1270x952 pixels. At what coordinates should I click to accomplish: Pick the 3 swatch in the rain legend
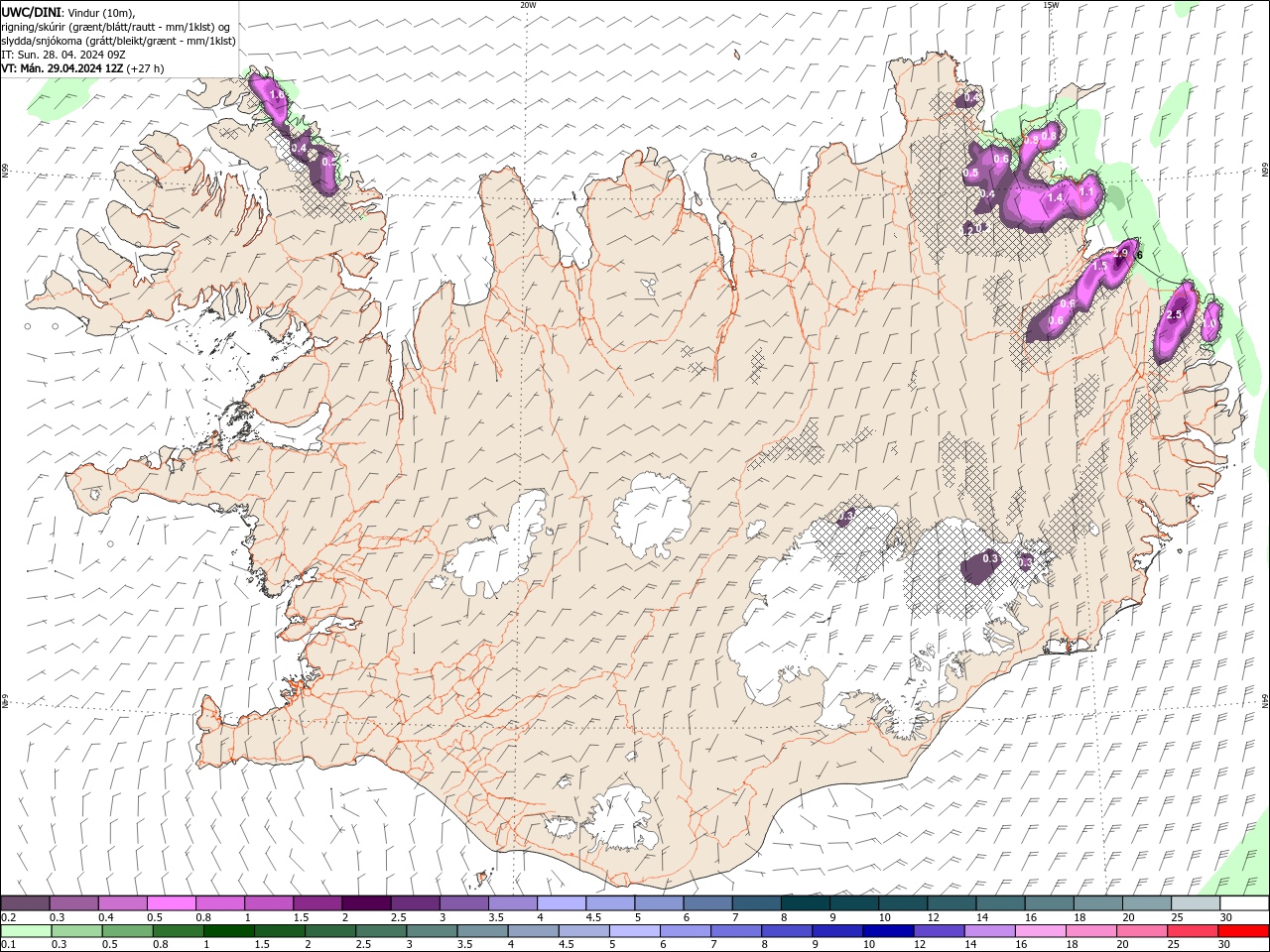(432, 931)
